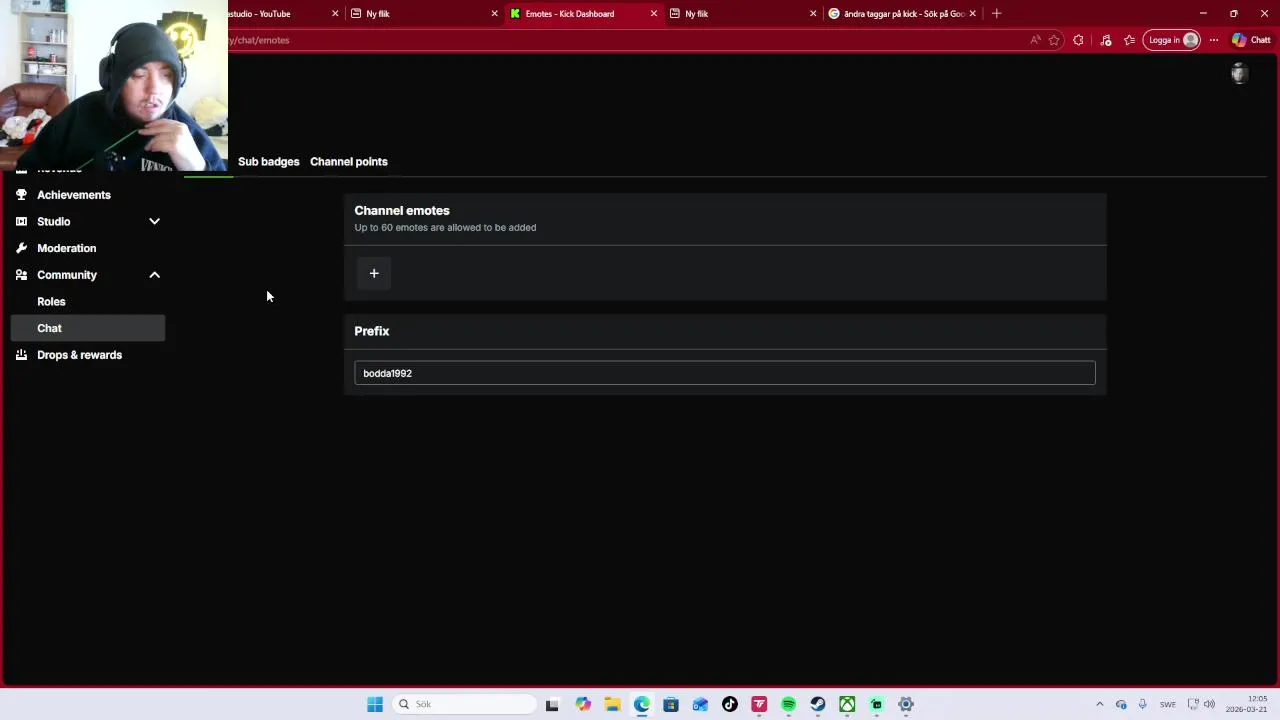
Task: Open the Windows Start menu
Action: click(375, 704)
